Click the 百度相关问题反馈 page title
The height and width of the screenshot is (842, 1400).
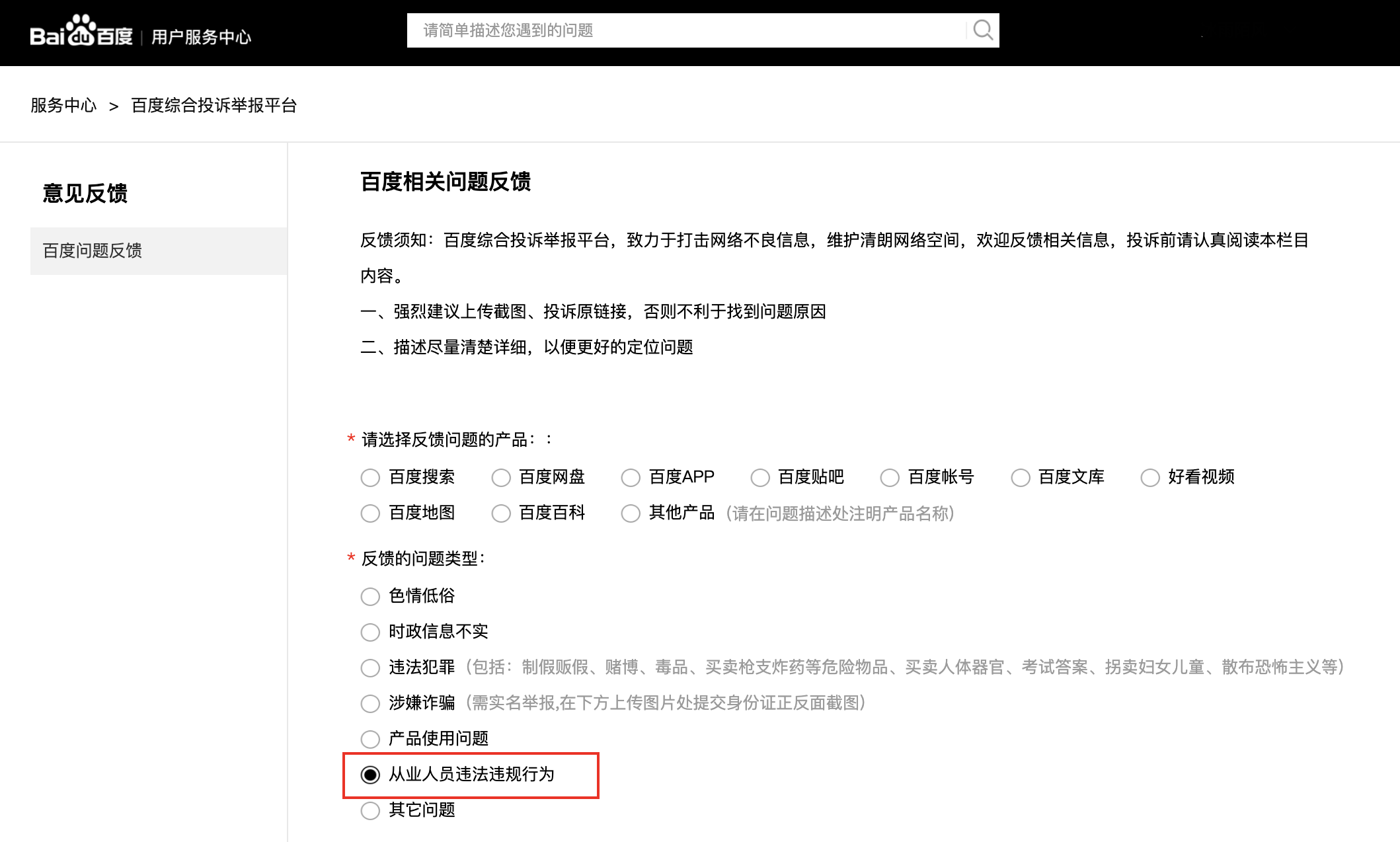pos(446,181)
